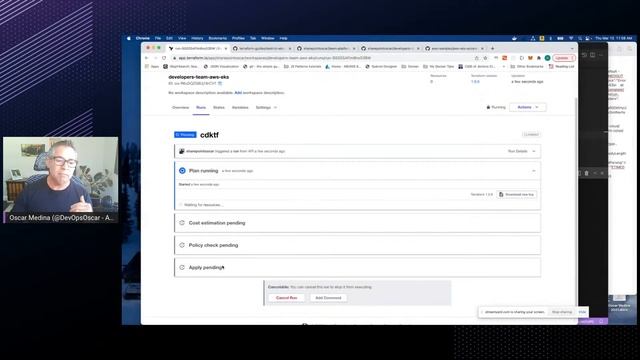Open the Variables tab
Image resolution: width=640 pixels, height=360 pixels.
(x=240, y=107)
